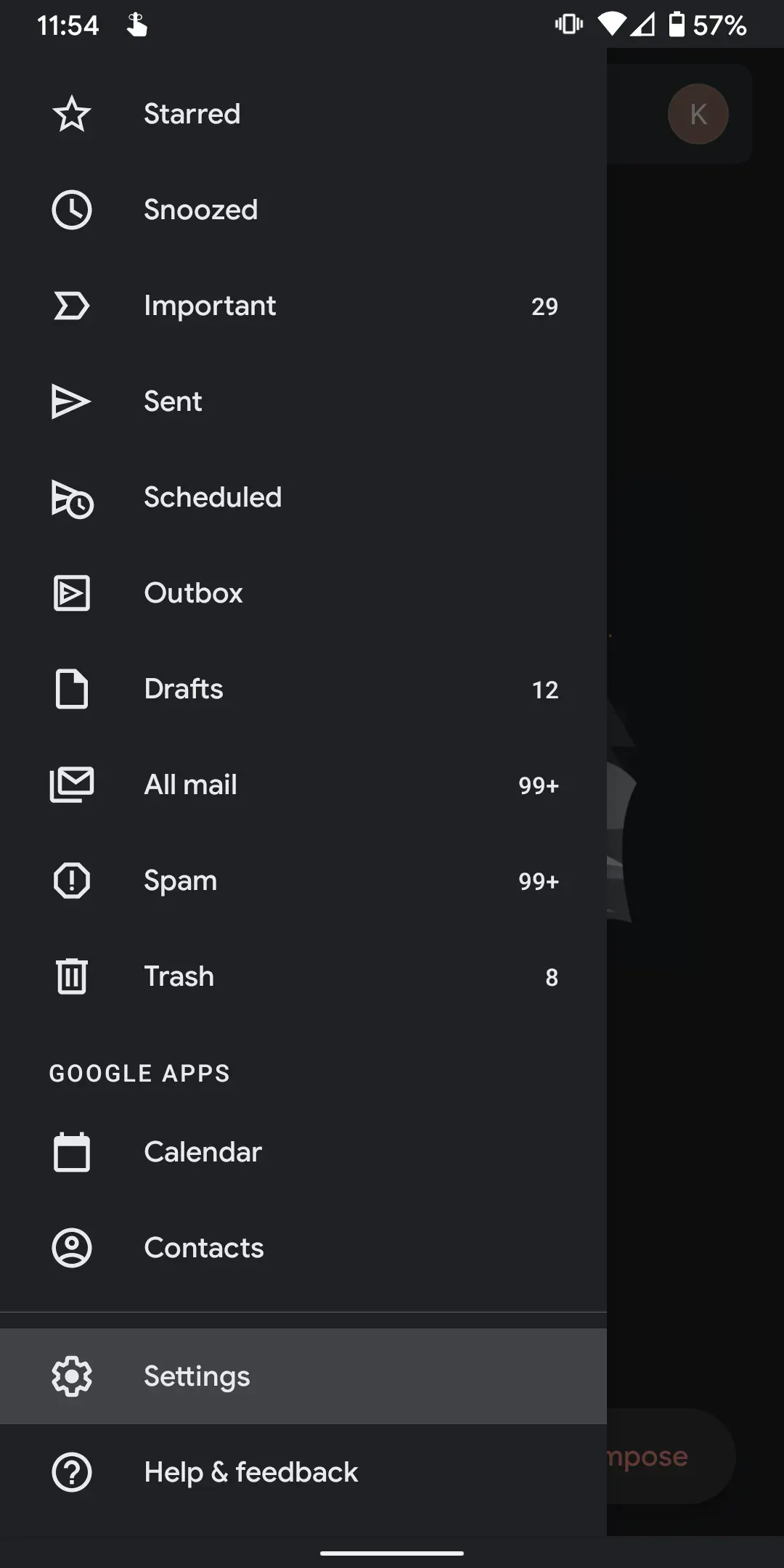
Task: Tap the Trash bin icon
Action: [x=71, y=976]
